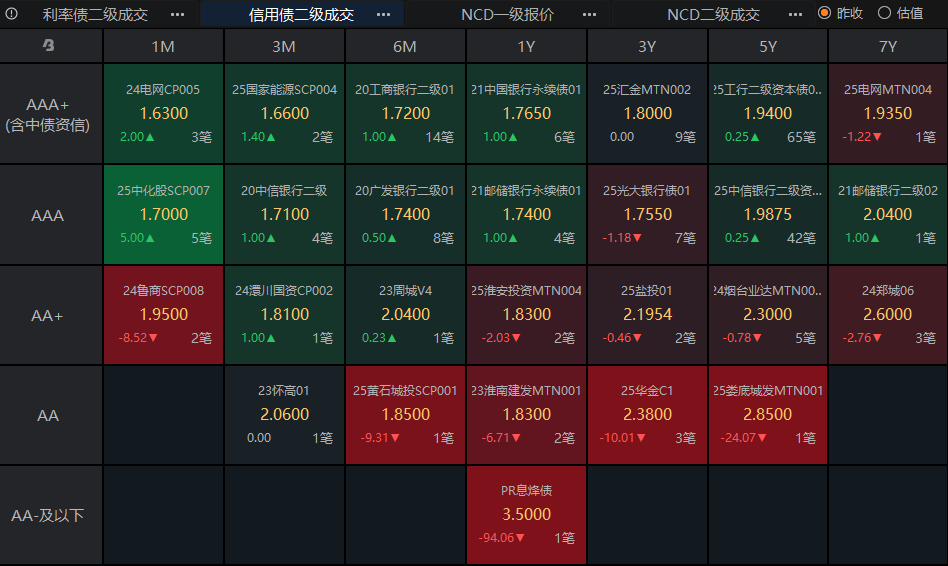Open the 25光大银行债01 cell

[647, 215]
